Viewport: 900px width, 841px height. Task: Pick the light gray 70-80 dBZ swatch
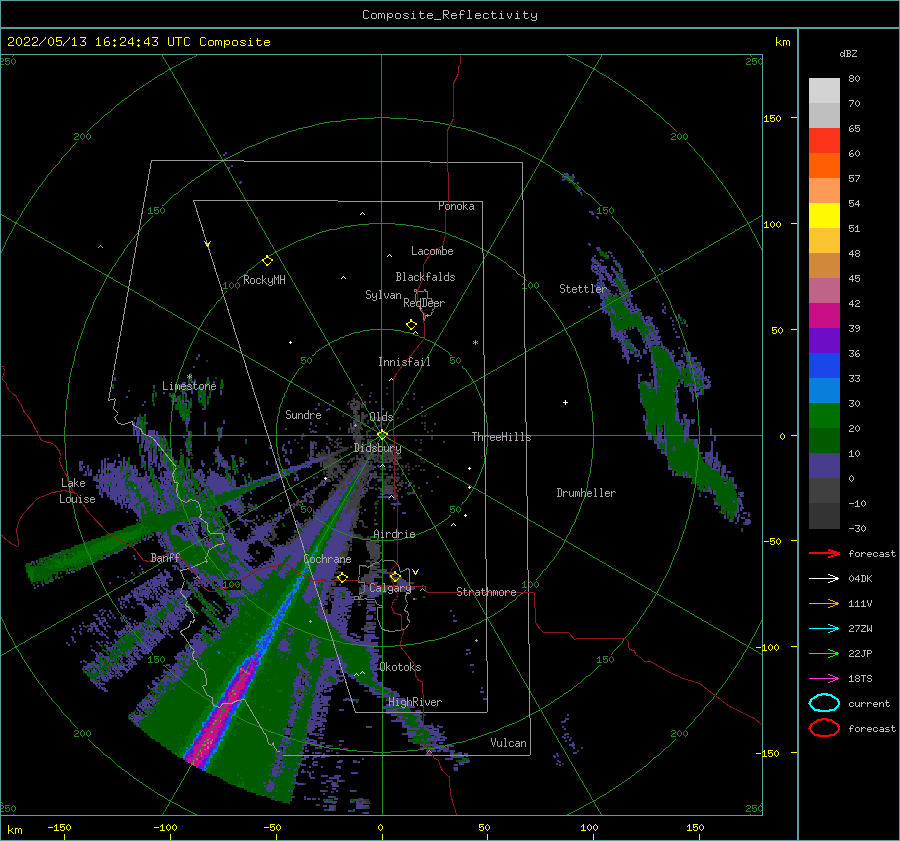click(824, 91)
